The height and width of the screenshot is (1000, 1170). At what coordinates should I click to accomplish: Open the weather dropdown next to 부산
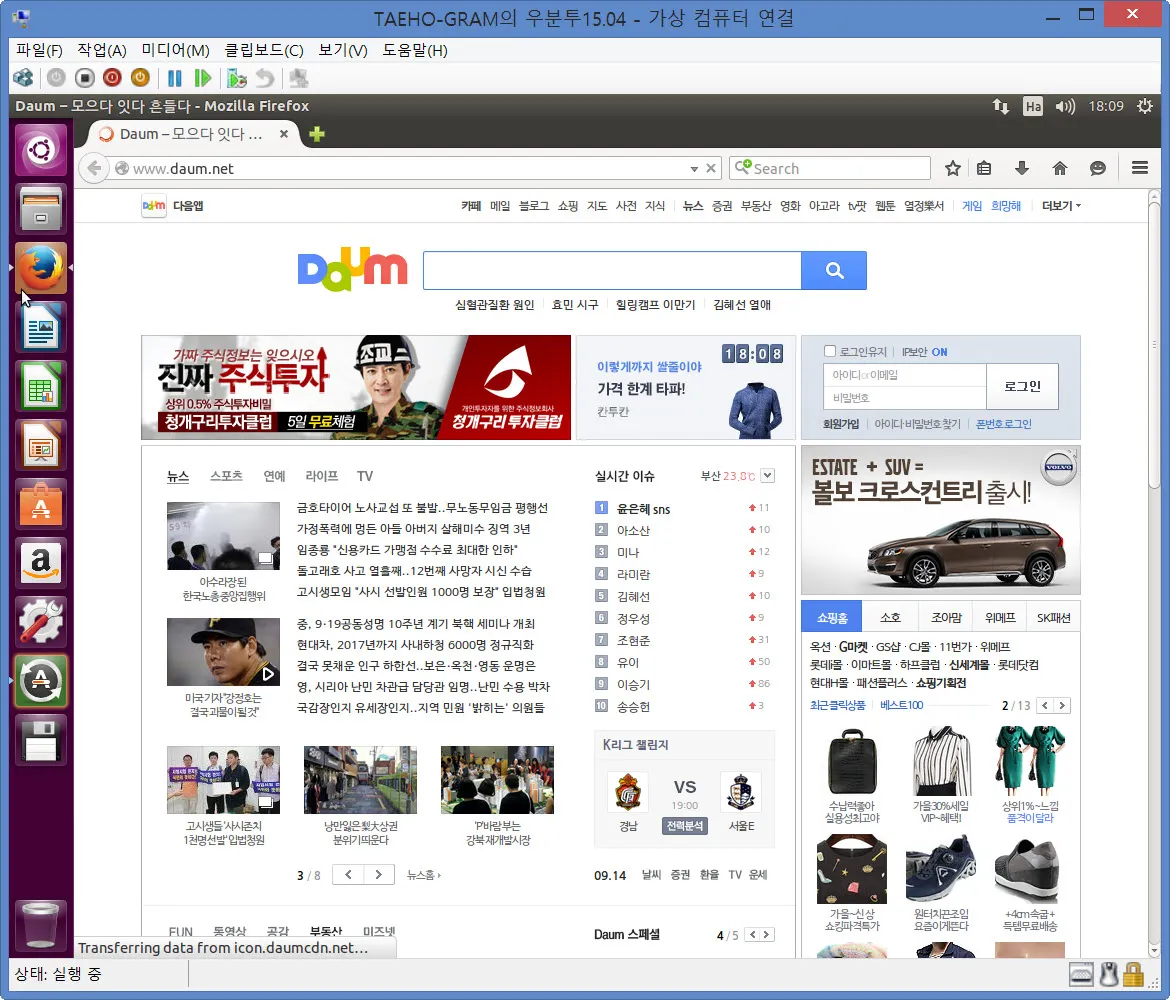pos(768,475)
